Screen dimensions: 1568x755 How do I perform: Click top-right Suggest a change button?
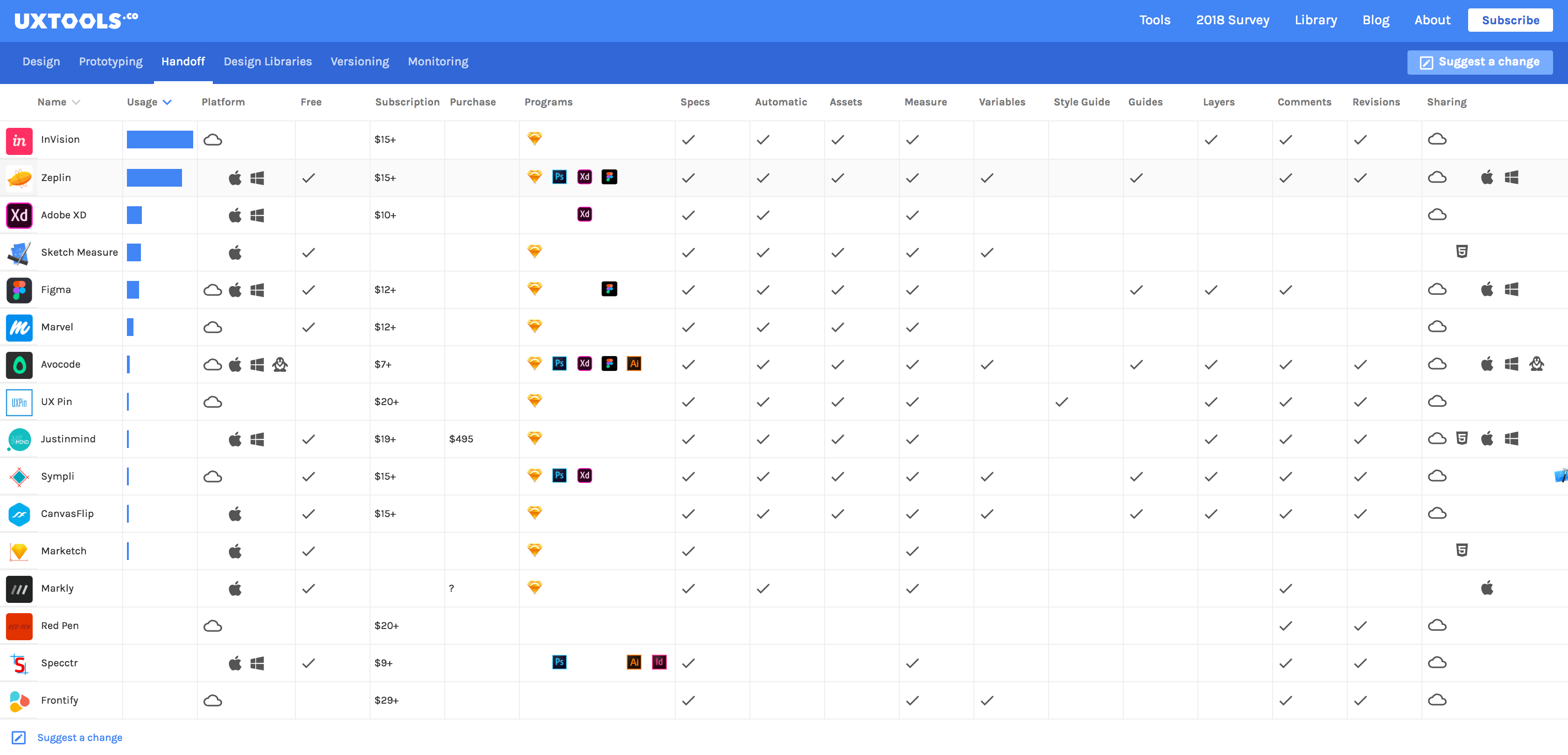[x=1480, y=62]
